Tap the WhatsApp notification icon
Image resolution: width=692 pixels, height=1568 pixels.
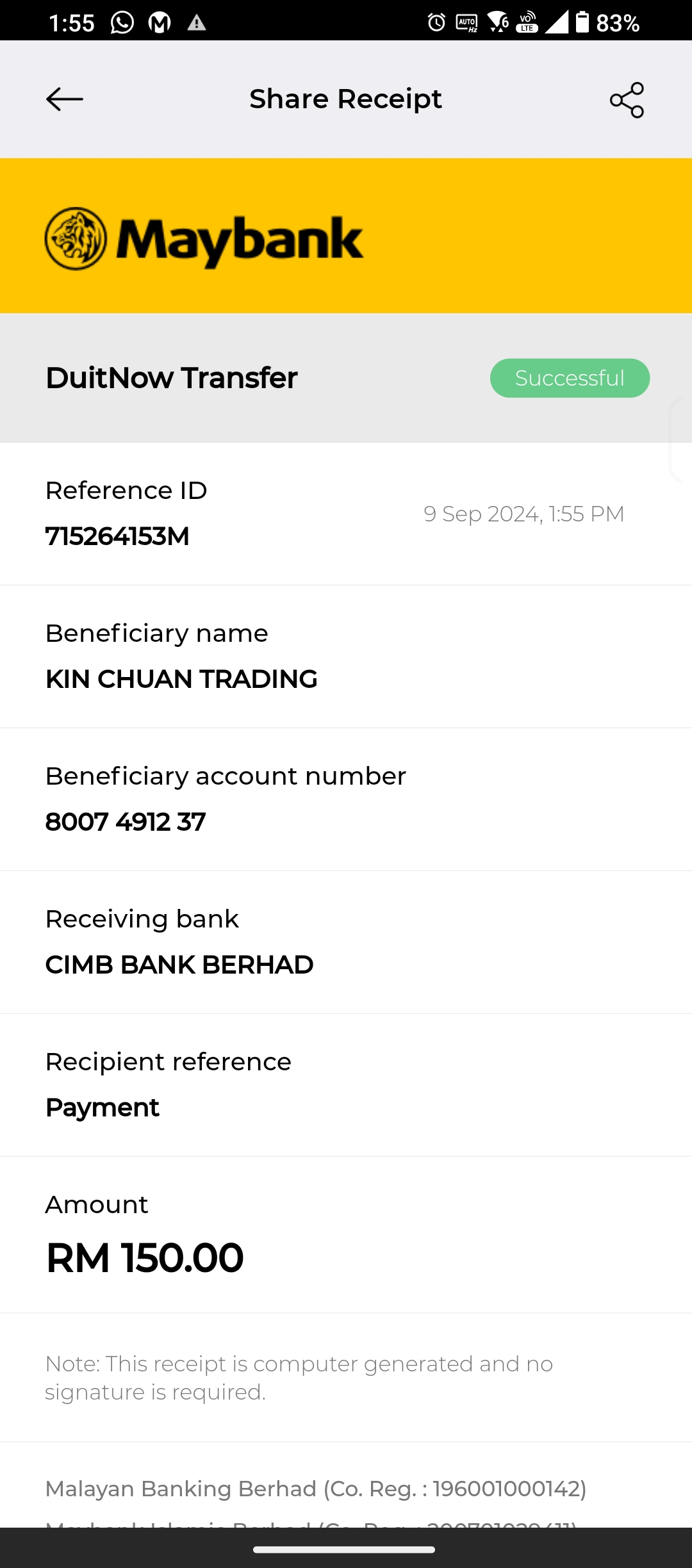point(122,23)
